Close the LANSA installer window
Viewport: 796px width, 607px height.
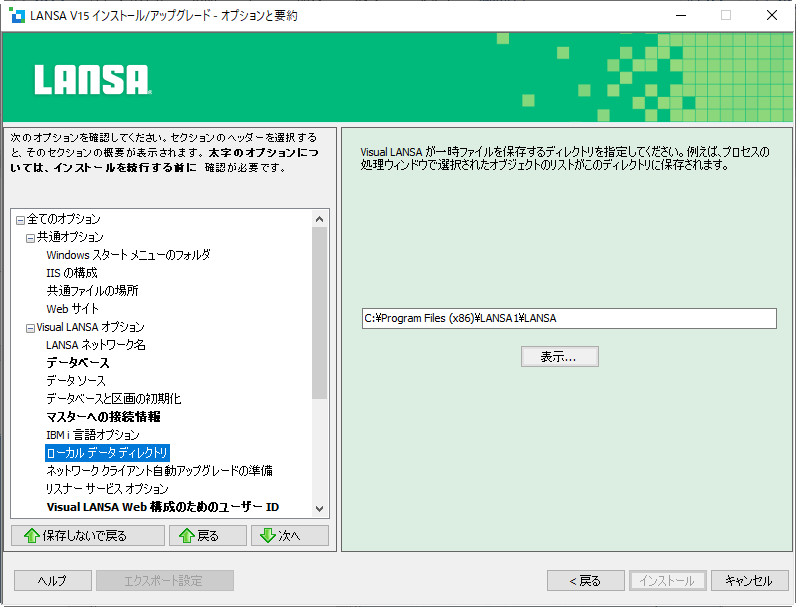click(x=772, y=15)
